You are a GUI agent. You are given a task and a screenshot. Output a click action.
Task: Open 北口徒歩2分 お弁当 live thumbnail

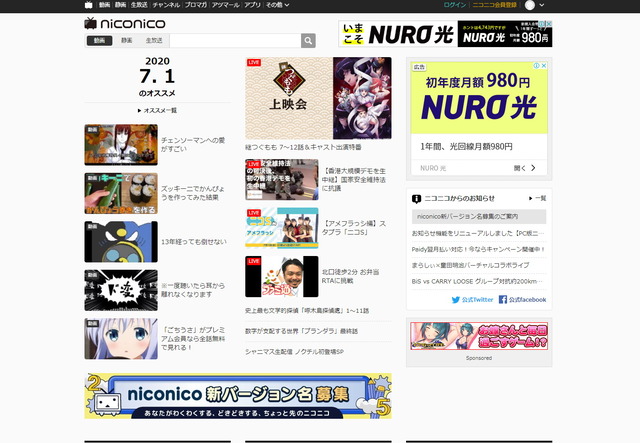point(282,276)
